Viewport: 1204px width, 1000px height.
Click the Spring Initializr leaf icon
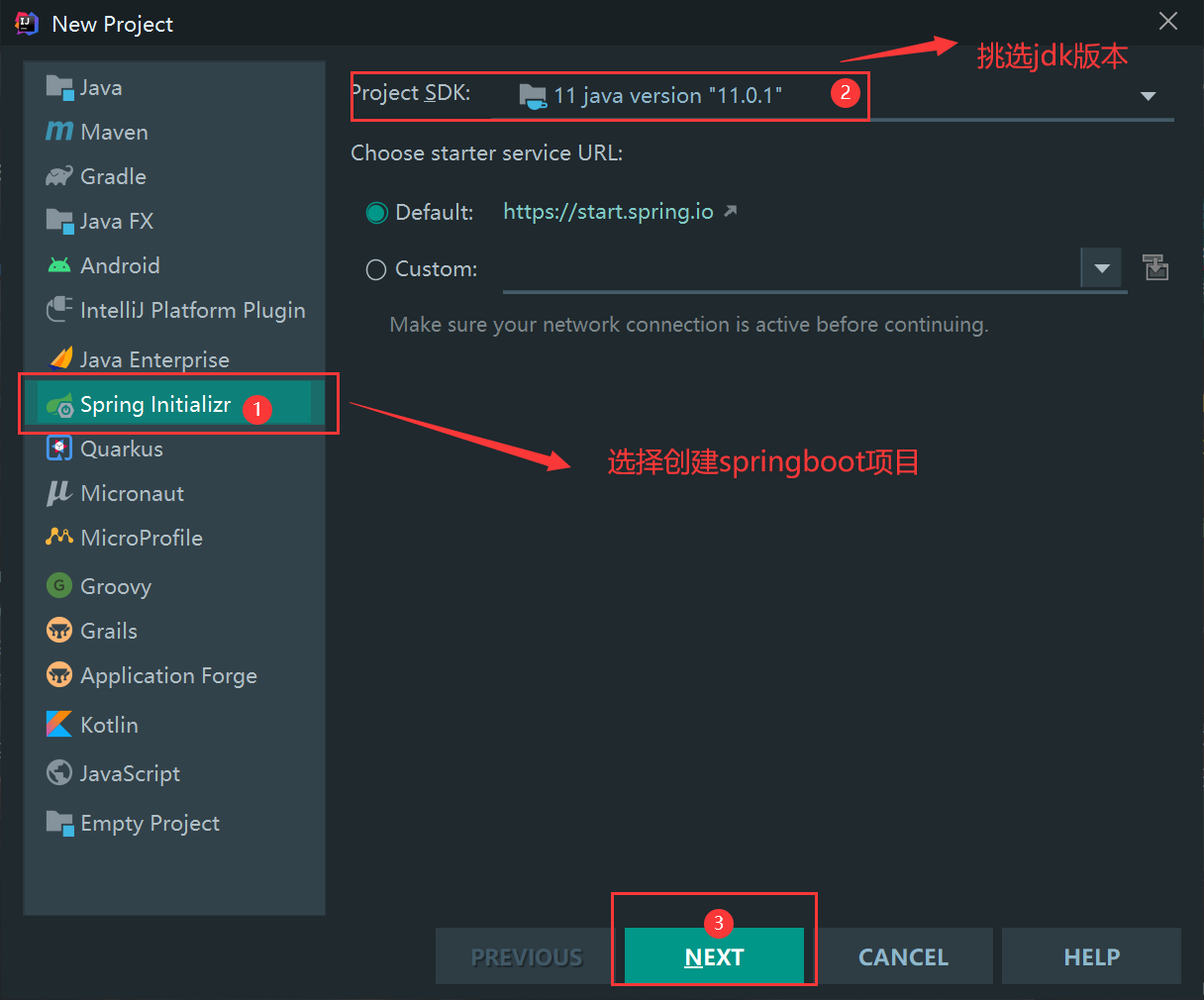(60, 405)
